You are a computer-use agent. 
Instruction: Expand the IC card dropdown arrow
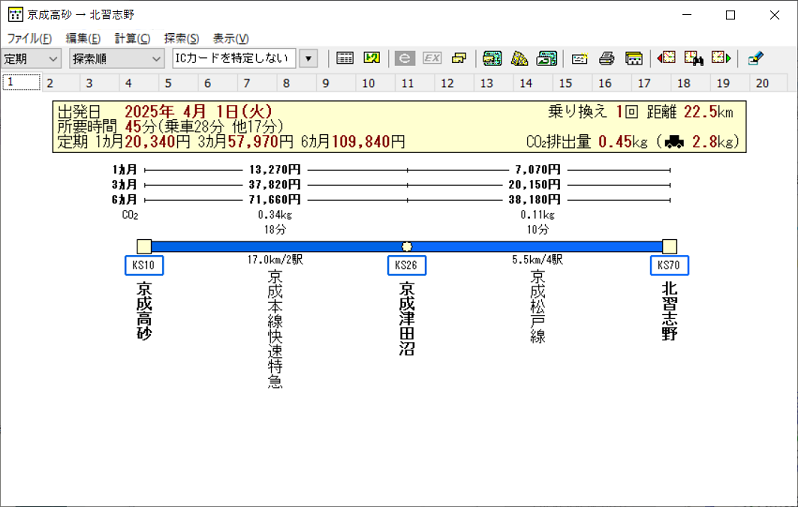pos(308,59)
